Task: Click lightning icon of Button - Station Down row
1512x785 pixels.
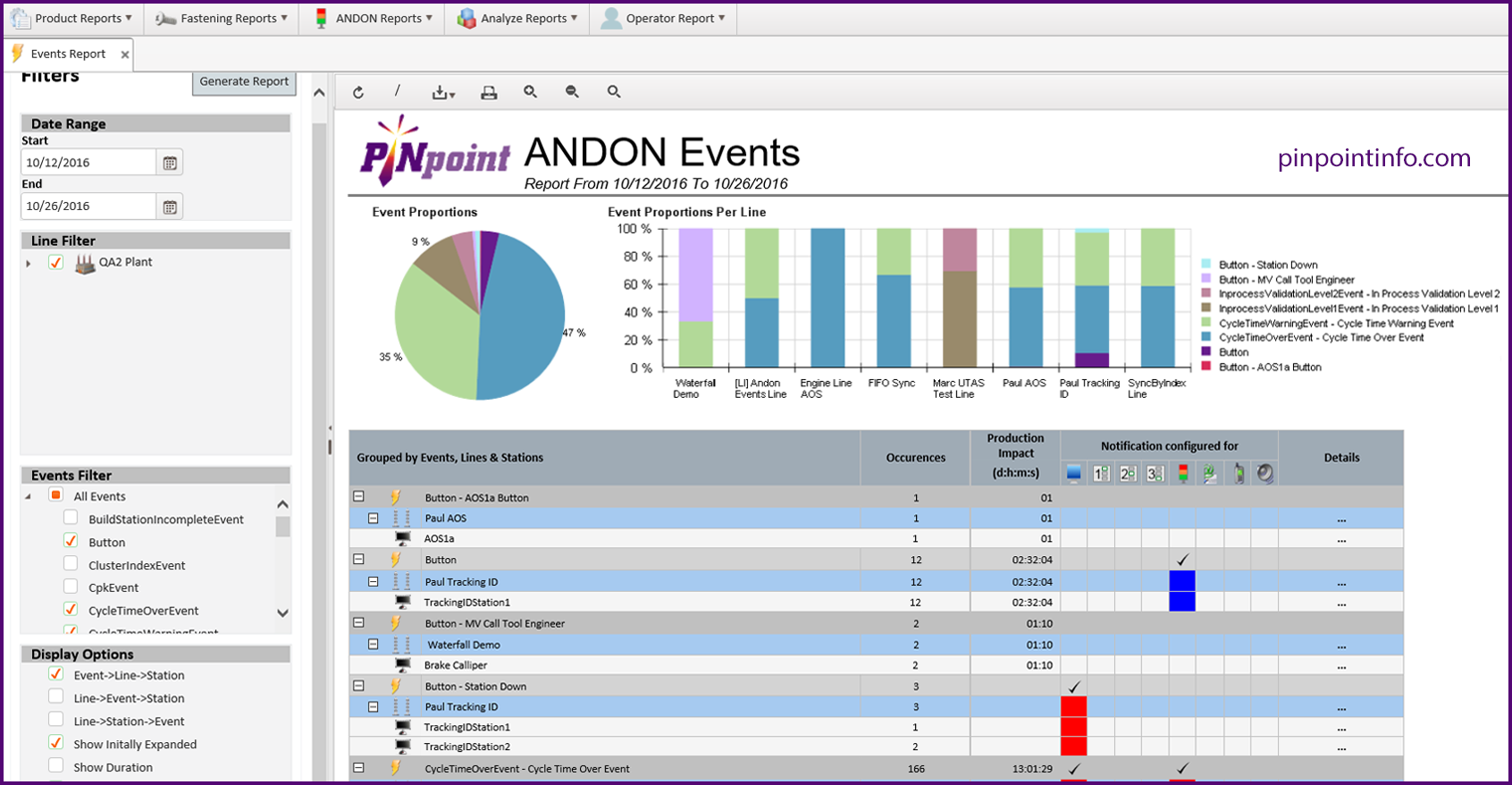Action: 396,686
